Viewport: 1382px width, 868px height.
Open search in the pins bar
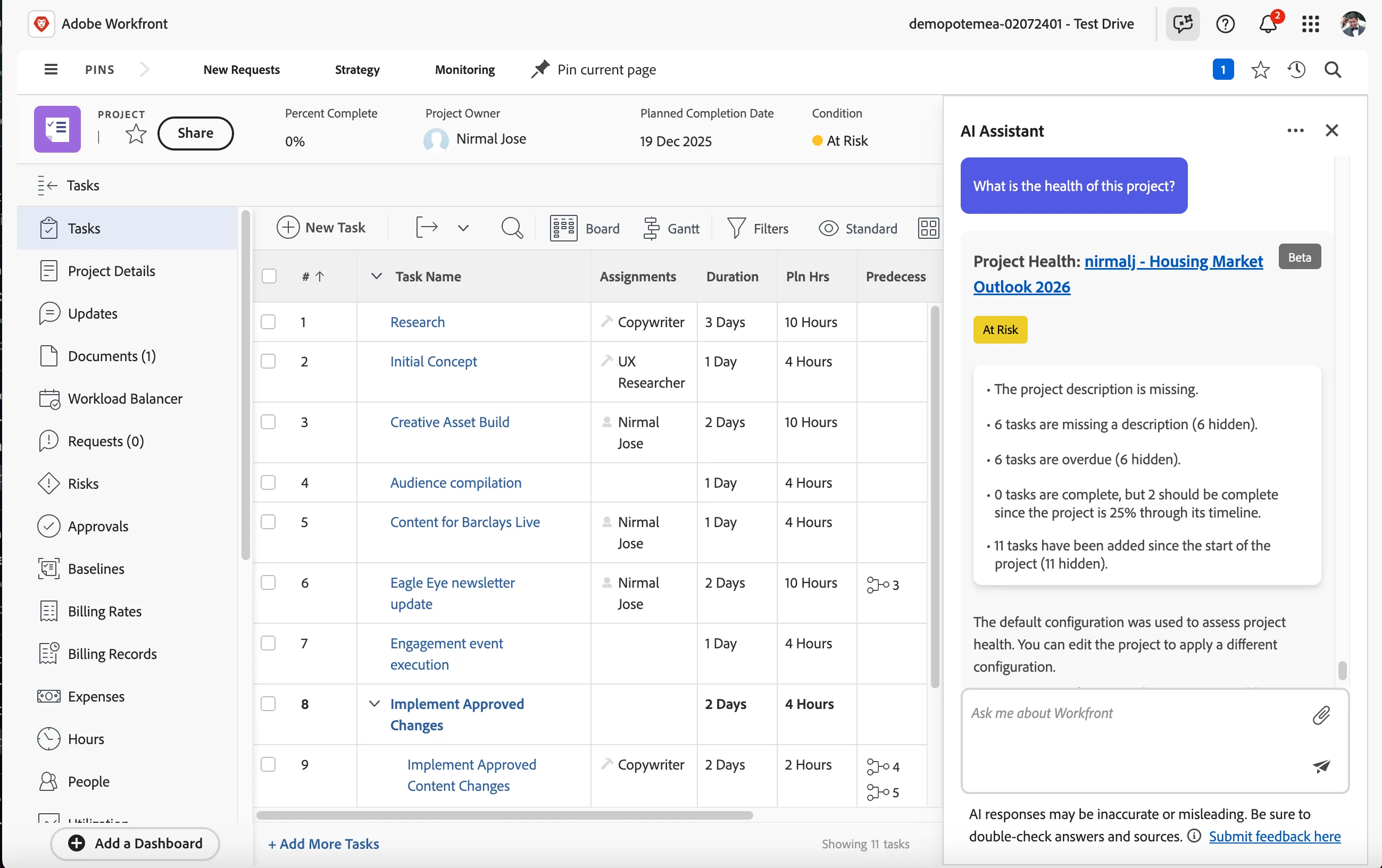point(1333,70)
